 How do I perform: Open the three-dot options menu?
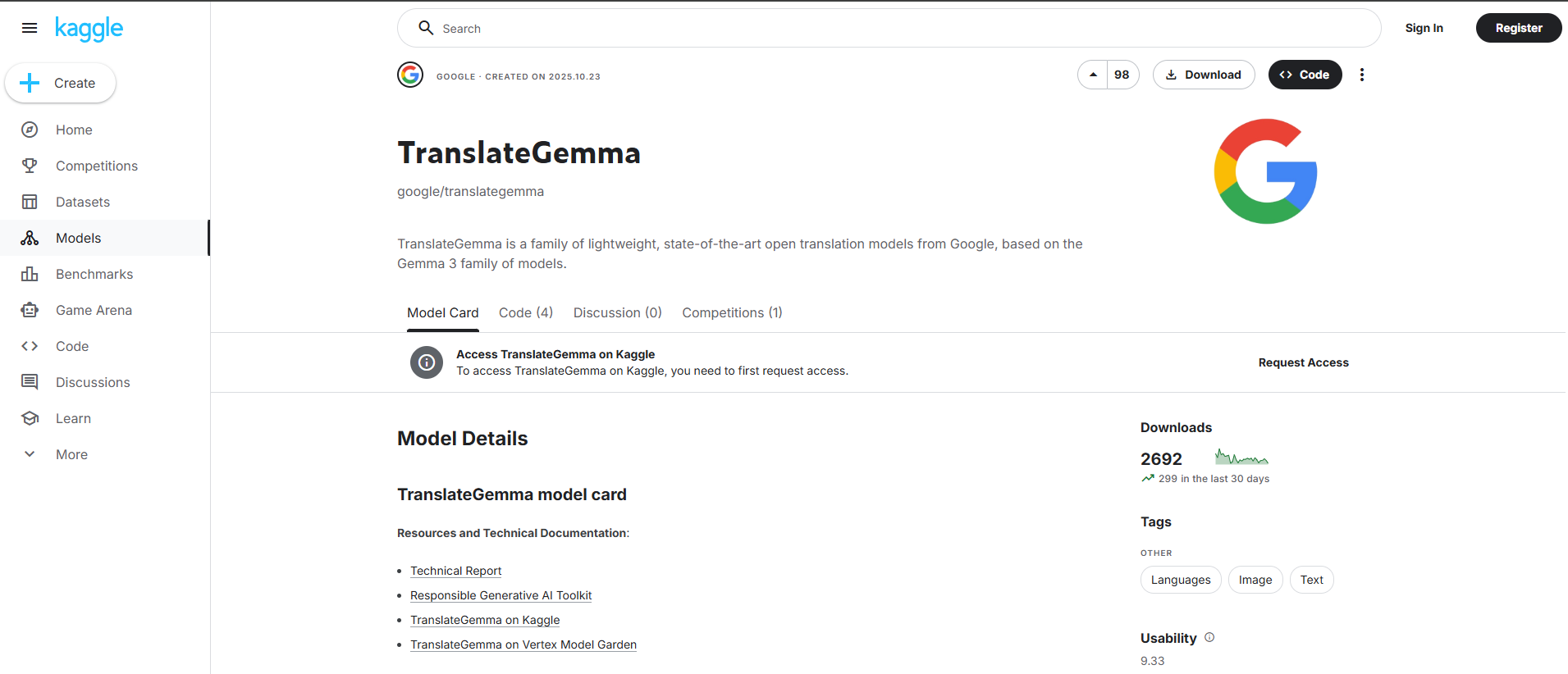click(x=1362, y=75)
